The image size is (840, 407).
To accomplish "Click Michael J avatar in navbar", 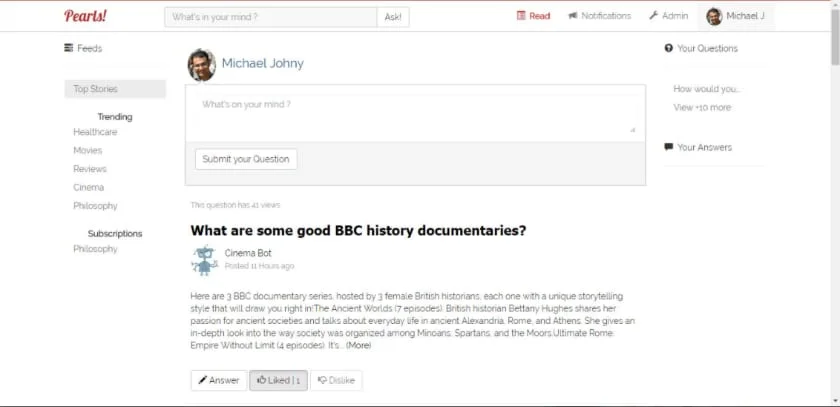I will click(x=714, y=16).
